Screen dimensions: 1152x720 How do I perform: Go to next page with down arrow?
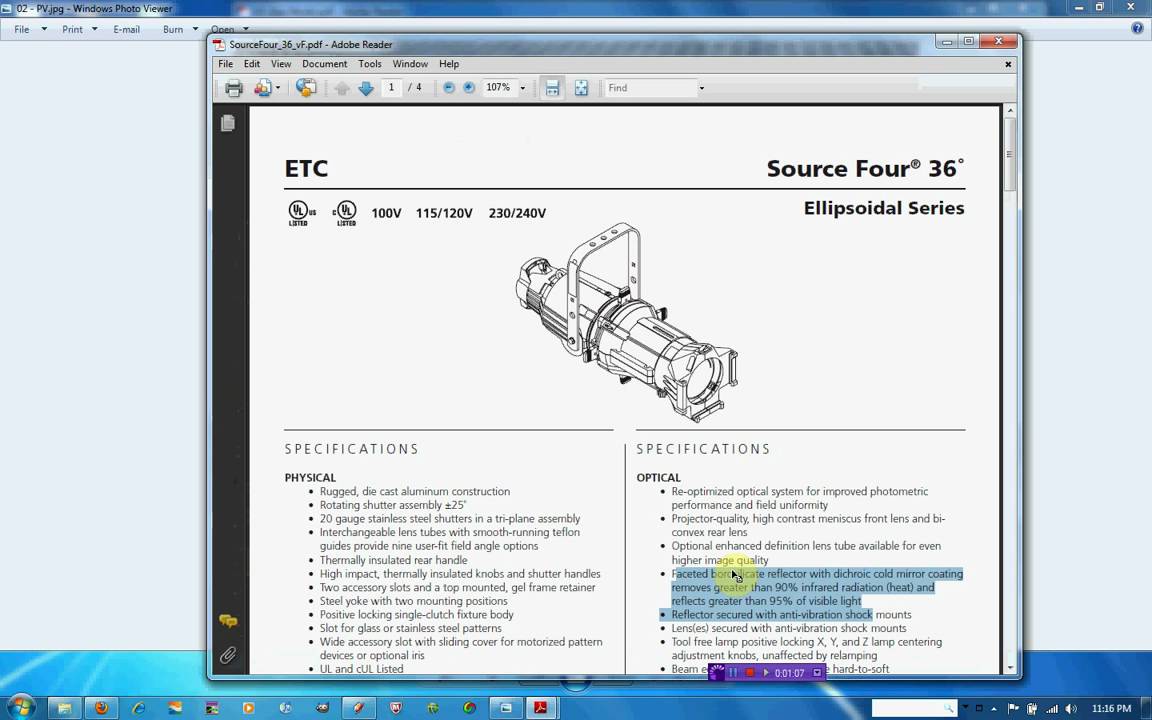[366, 88]
